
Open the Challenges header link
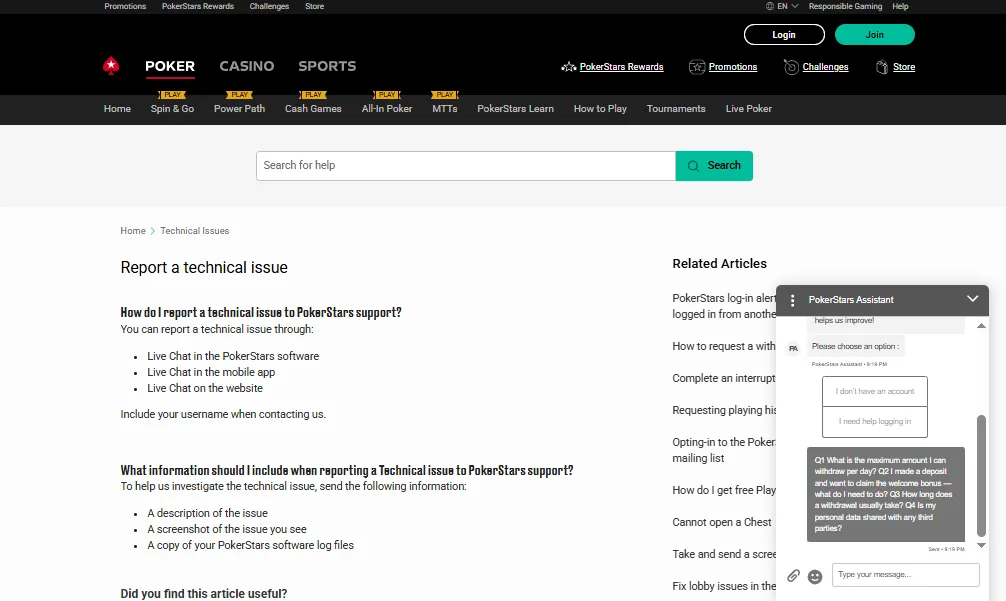[x=825, y=67]
